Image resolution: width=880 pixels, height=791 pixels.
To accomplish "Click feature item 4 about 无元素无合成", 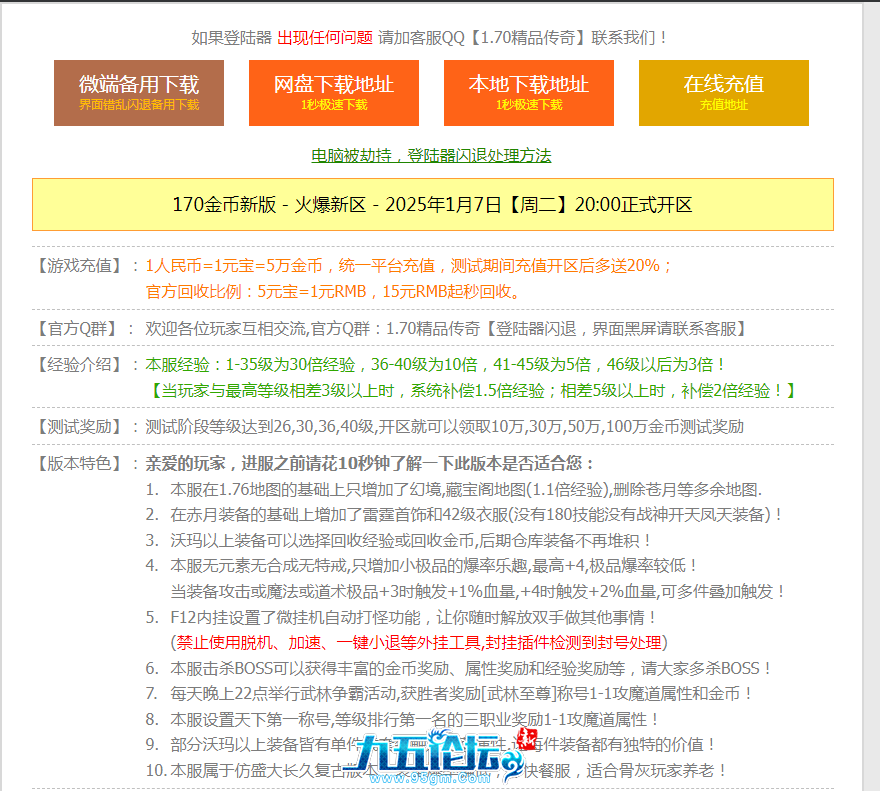I will pyautogui.click(x=421, y=565).
